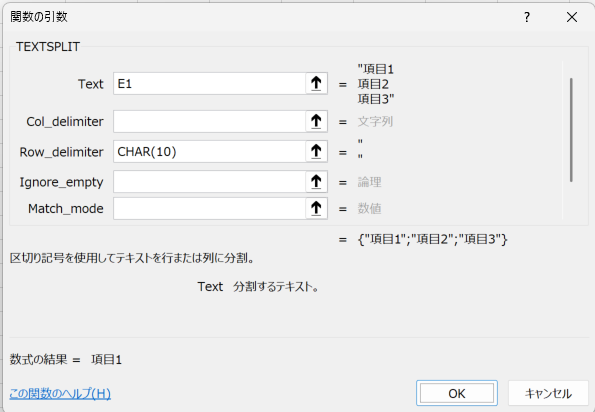595x412 pixels.
Task: Close the 関数の引数 dialog
Action: pos(572,17)
